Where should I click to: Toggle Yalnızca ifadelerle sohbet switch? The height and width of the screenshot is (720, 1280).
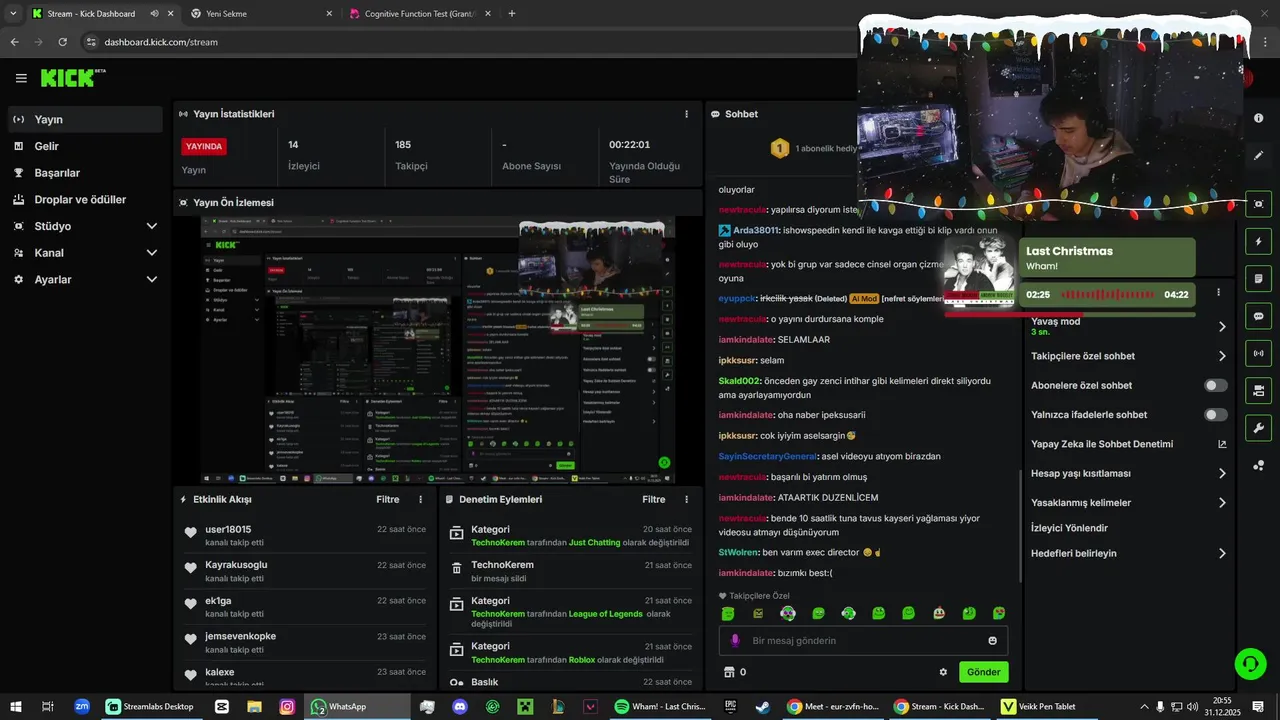click(x=1216, y=415)
